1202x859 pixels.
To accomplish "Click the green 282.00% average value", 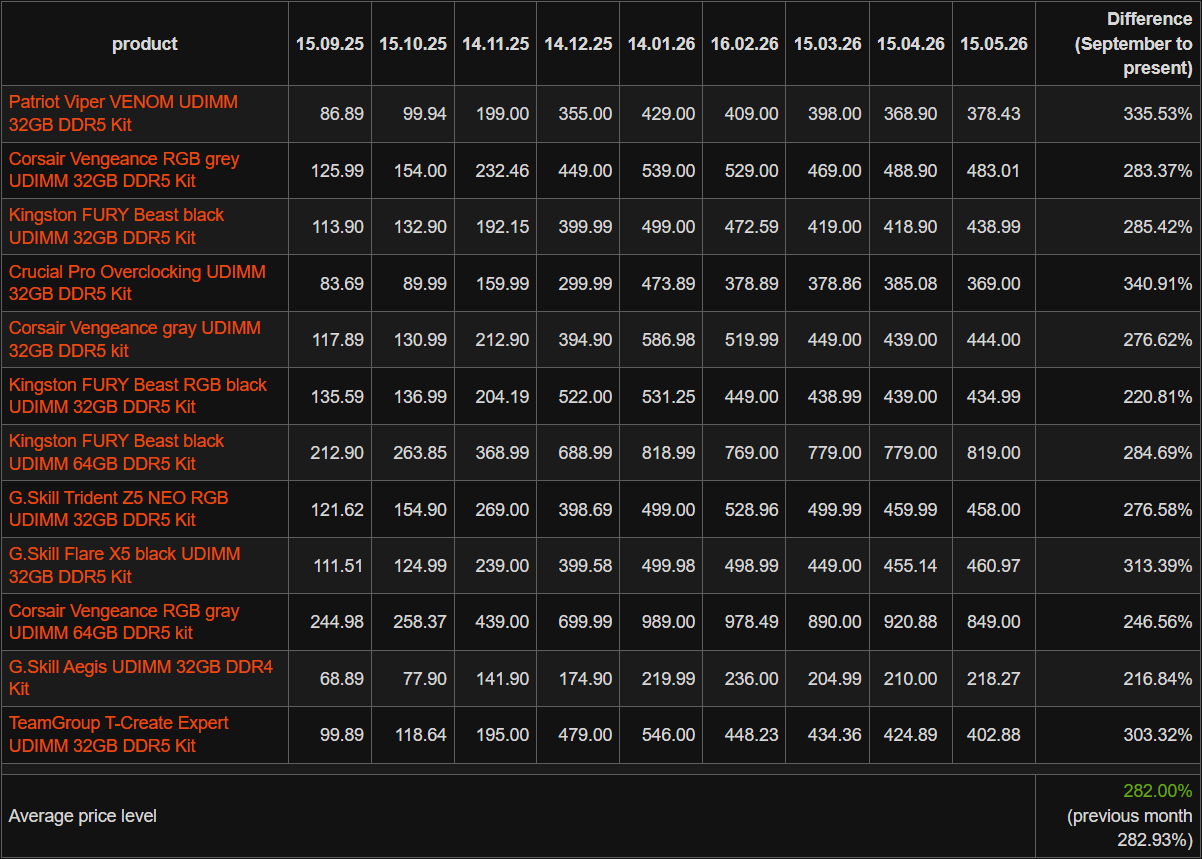I will 1158,792.
